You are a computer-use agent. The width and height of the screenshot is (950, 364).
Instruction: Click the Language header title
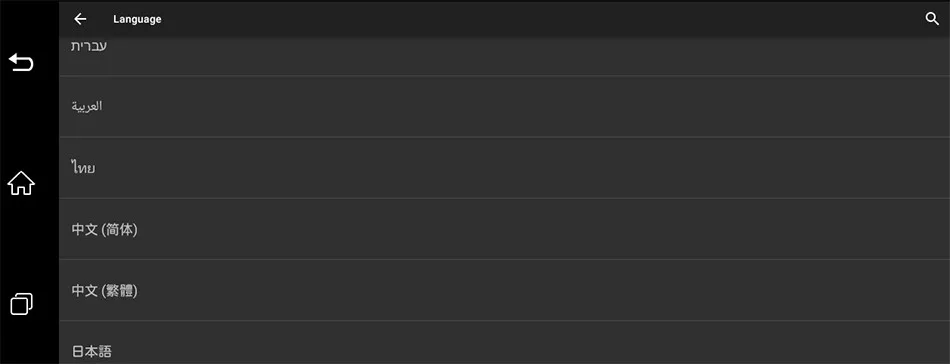tap(137, 19)
